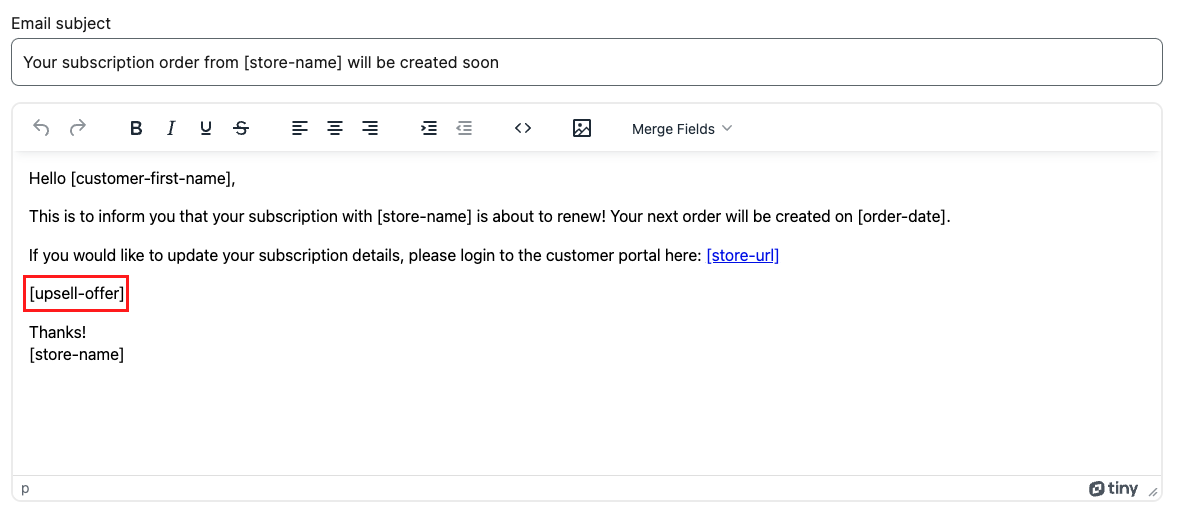
Task: Open the [store-url] link
Action: point(742,256)
